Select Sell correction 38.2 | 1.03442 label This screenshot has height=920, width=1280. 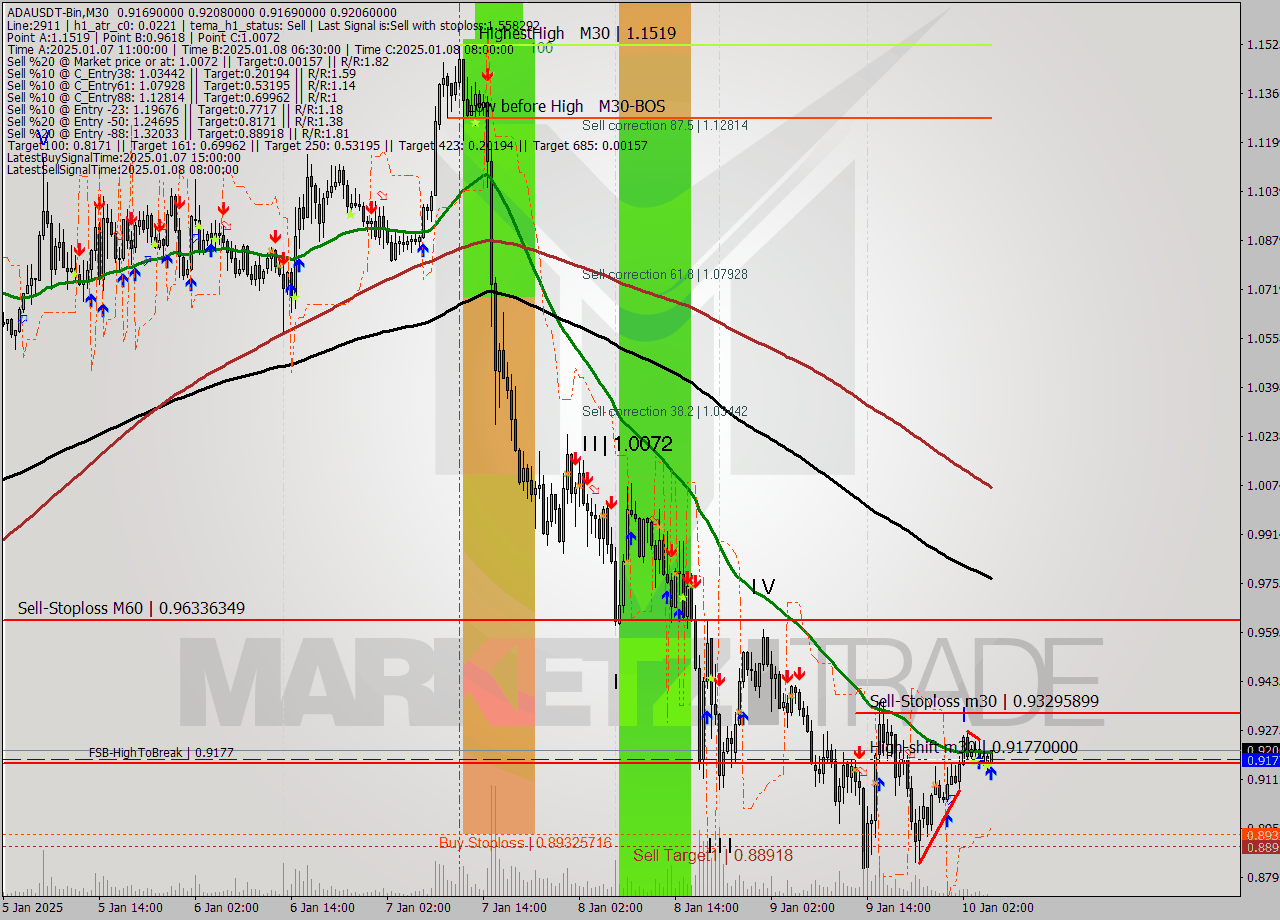click(665, 411)
